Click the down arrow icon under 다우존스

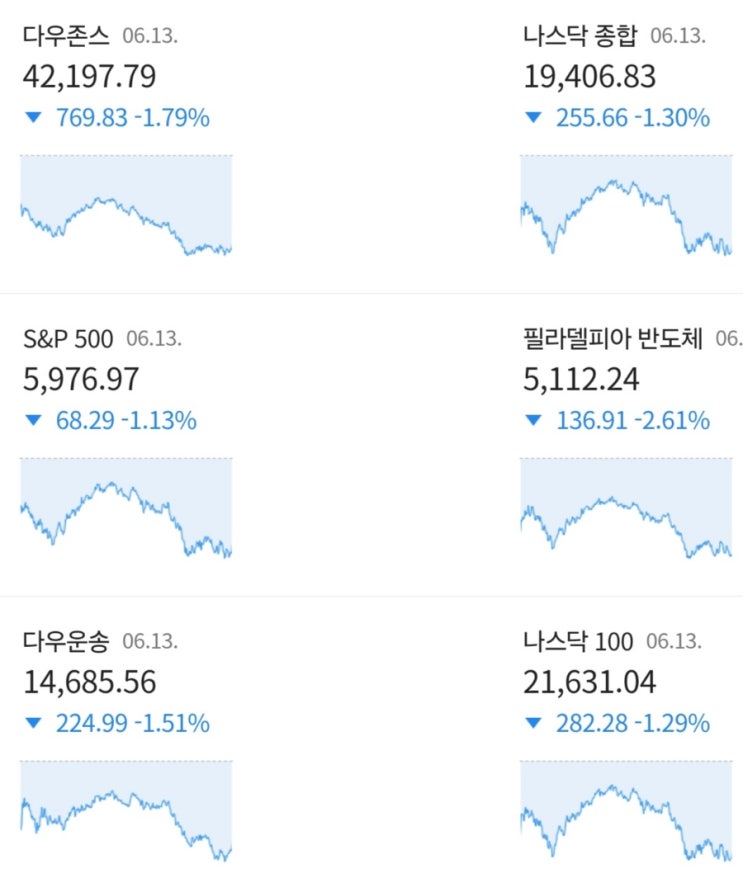pyautogui.click(x=33, y=118)
